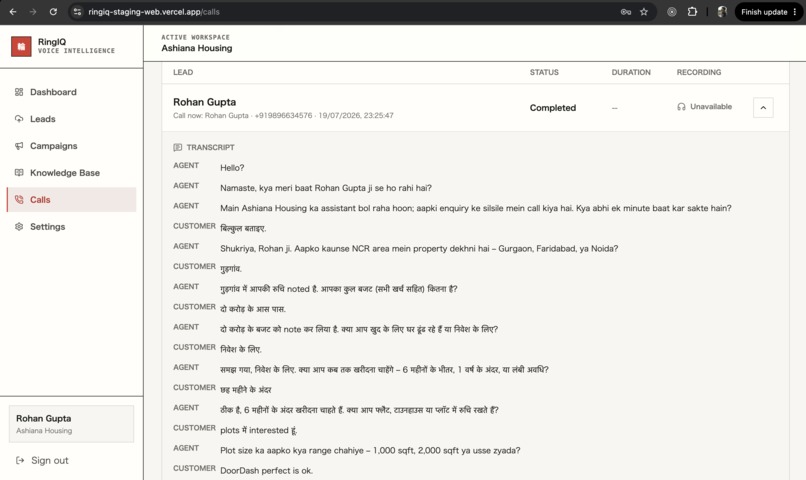Click the password key icon in address bar
The height and width of the screenshot is (480, 806).
pyautogui.click(x=626, y=12)
